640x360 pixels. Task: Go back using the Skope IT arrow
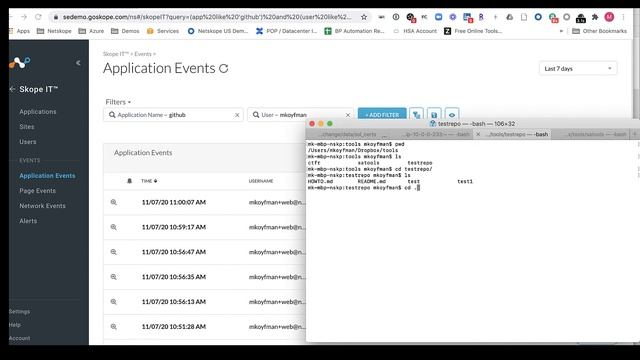[x=12, y=89]
